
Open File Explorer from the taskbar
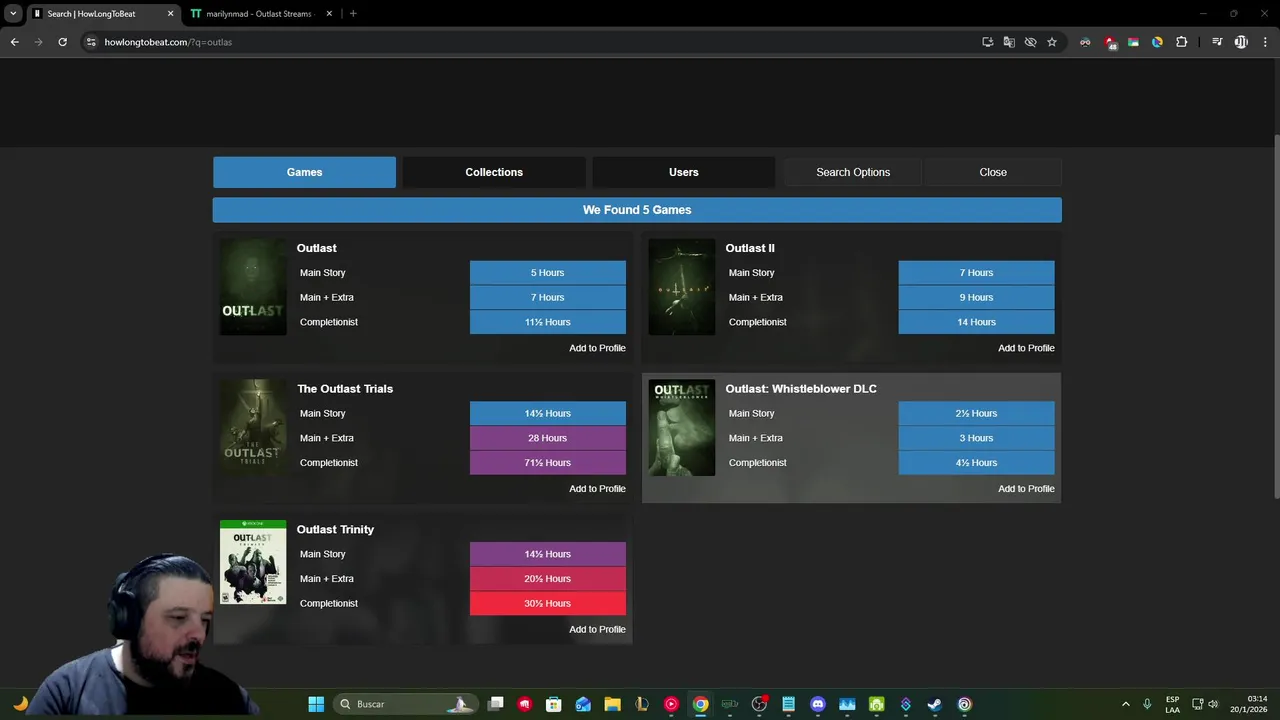click(x=612, y=704)
